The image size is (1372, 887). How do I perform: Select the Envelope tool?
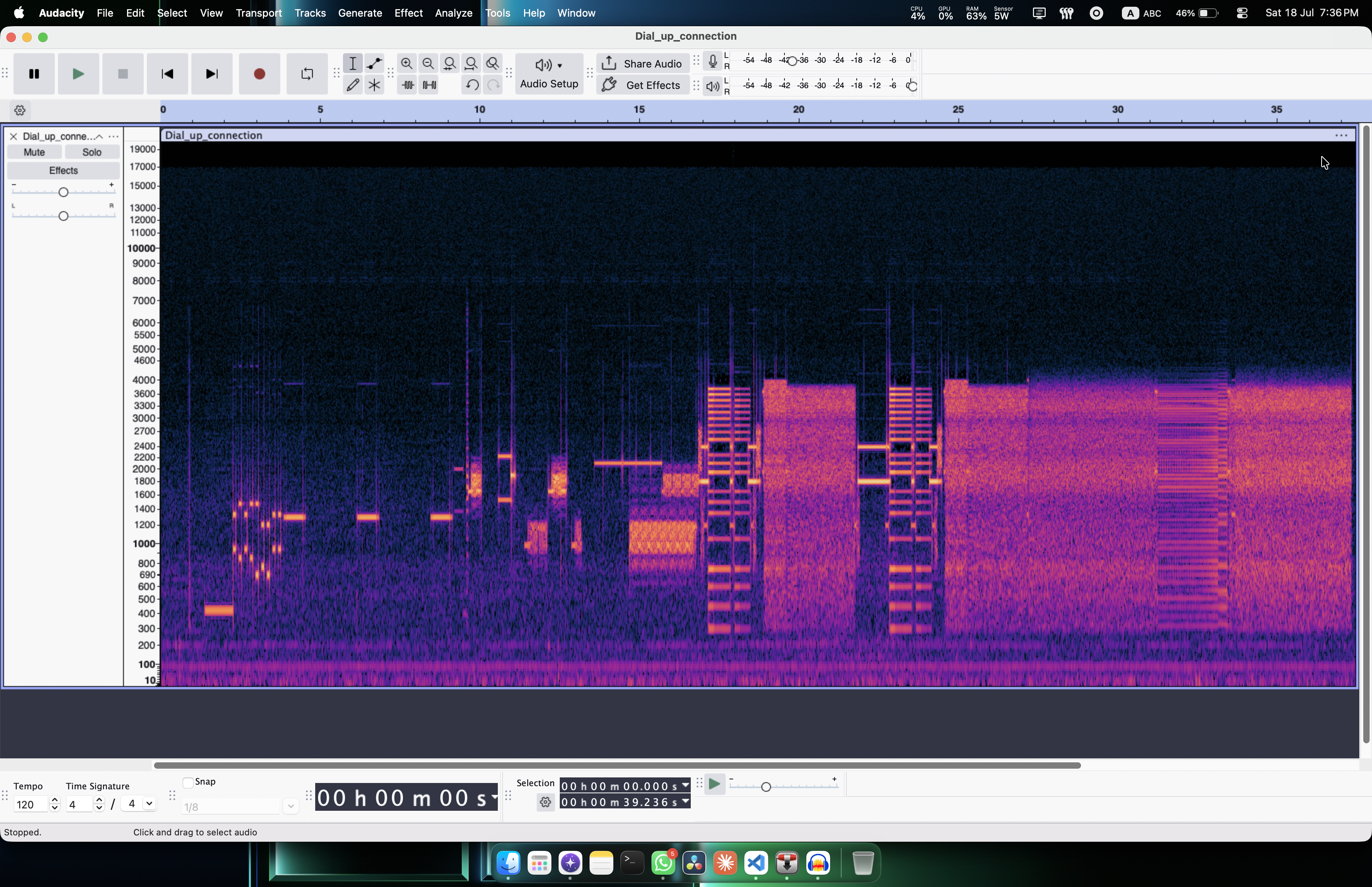[x=375, y=64]
